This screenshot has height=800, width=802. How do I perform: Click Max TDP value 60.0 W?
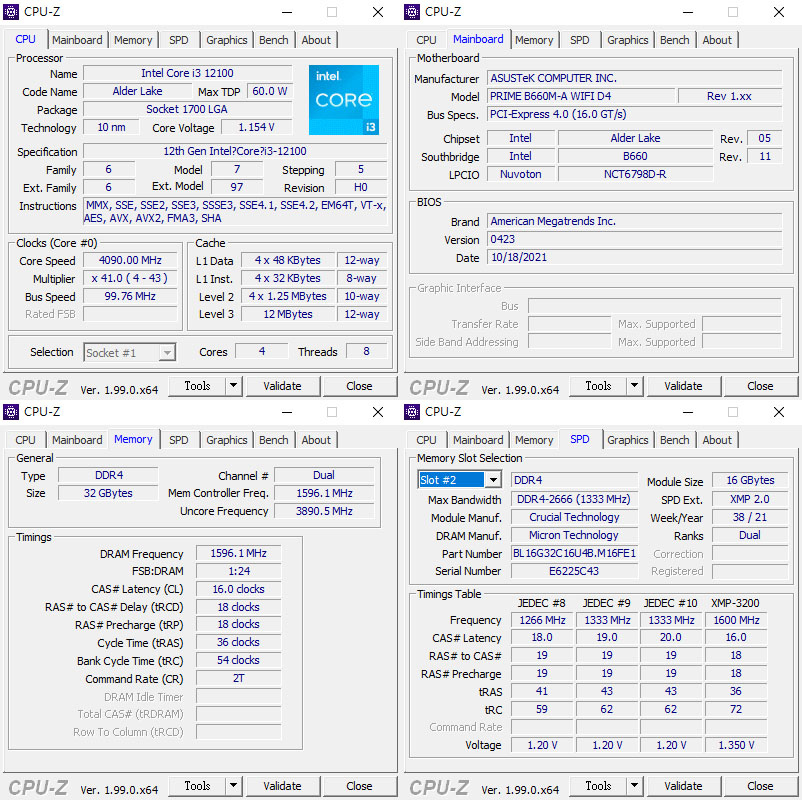270,91
